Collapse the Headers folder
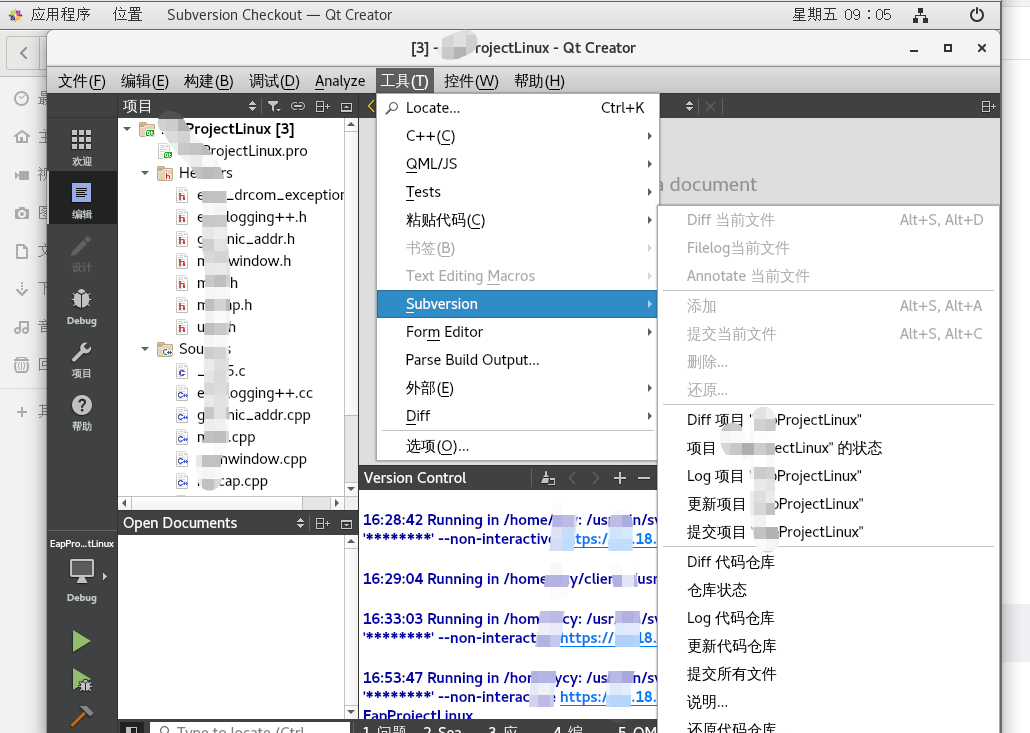Screen dimensions: 1030x733 pos(145,173)
